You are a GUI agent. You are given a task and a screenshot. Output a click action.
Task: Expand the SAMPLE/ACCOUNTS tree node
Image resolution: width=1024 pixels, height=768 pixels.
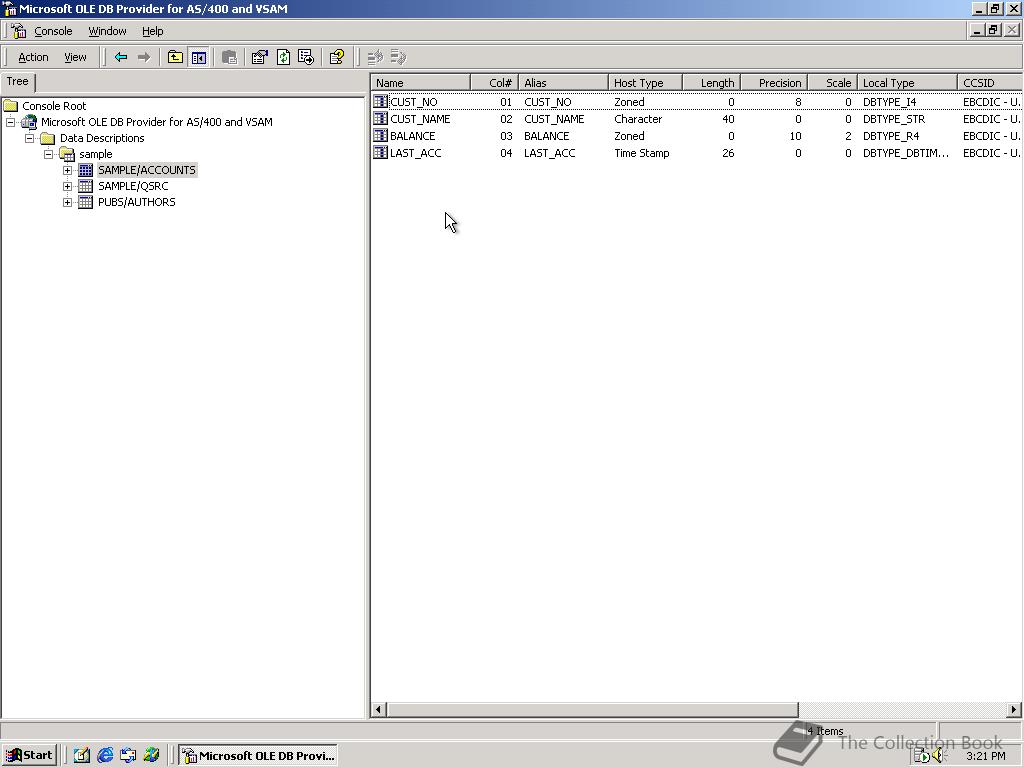(67, 170)
